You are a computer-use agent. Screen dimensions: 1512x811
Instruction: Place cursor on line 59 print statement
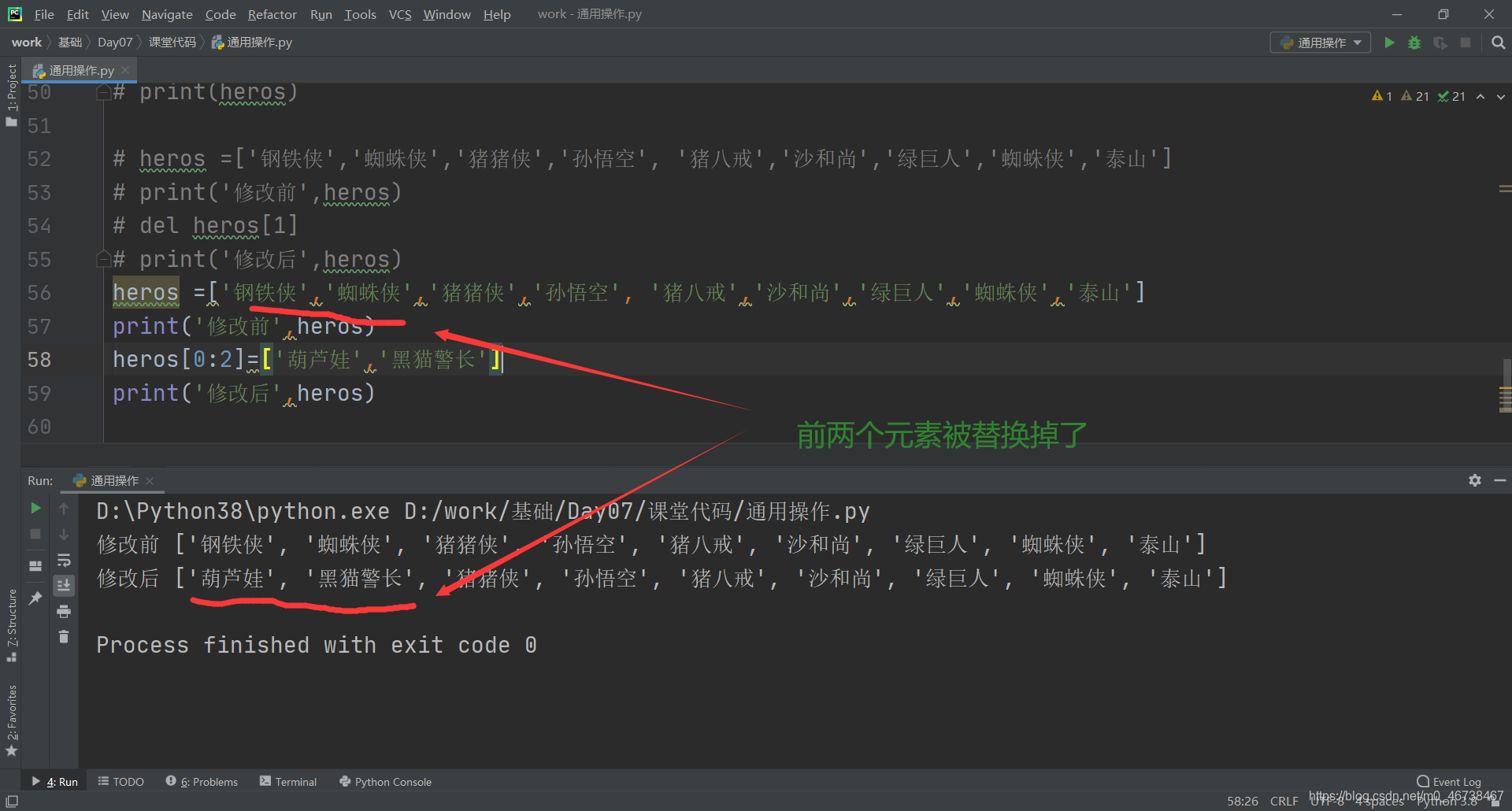pyautogui.click(x=243, y=393)
